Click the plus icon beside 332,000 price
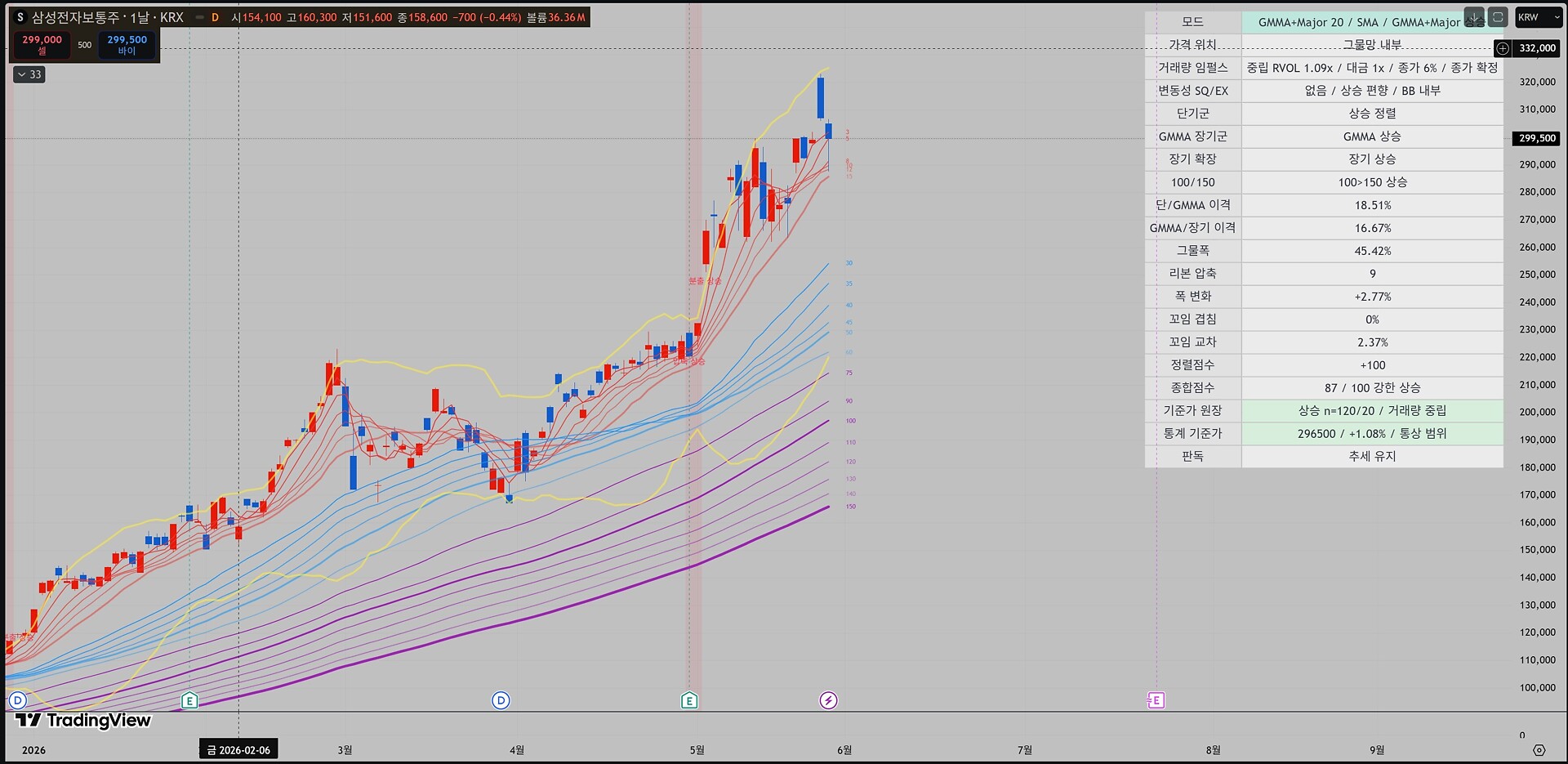The height and width of the screenshot is (764, 1568). click(1503, 48)
